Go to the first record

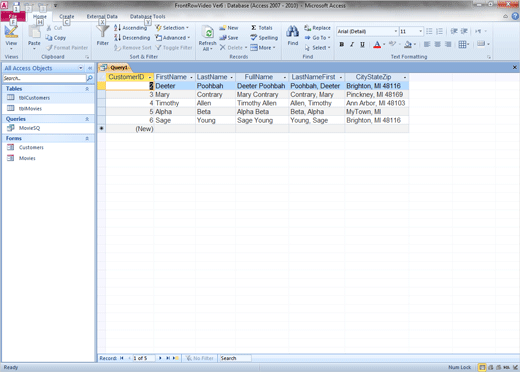click(x=122, y=358)
